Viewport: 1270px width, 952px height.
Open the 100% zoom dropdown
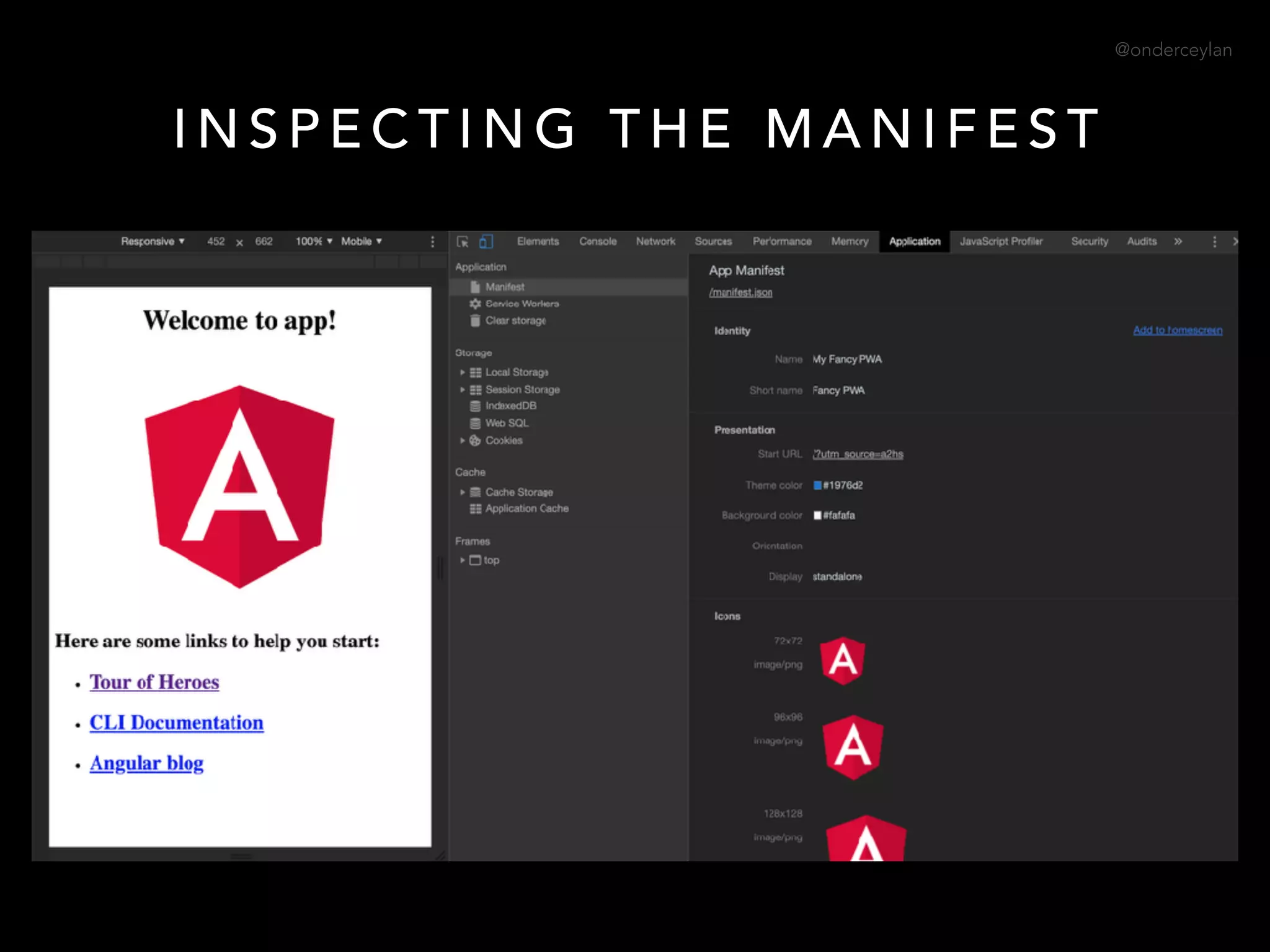[x=314, y=242]
